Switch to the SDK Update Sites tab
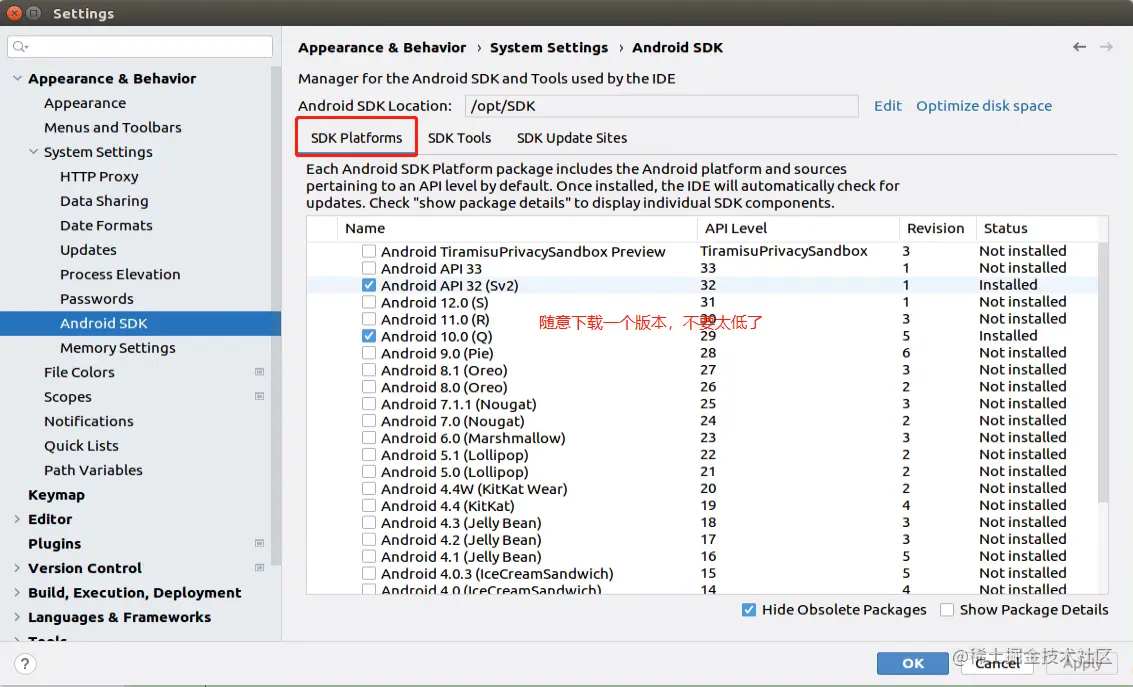The width and height of the screenshot is (1133, 687). [x=572, y=137]
